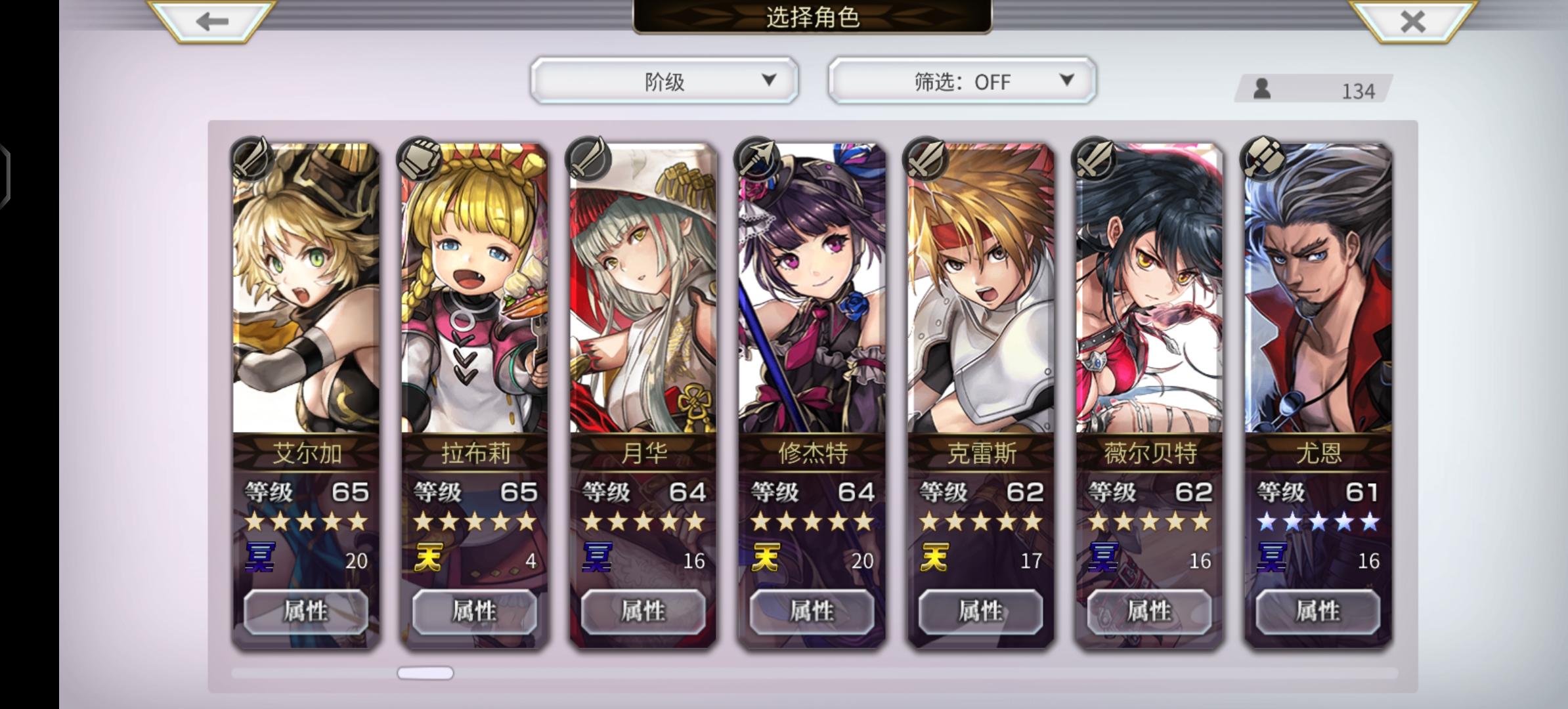Click the fist weapon icon on 拉布莉's card
This screenshot has height=709, width=1568.
420,158
